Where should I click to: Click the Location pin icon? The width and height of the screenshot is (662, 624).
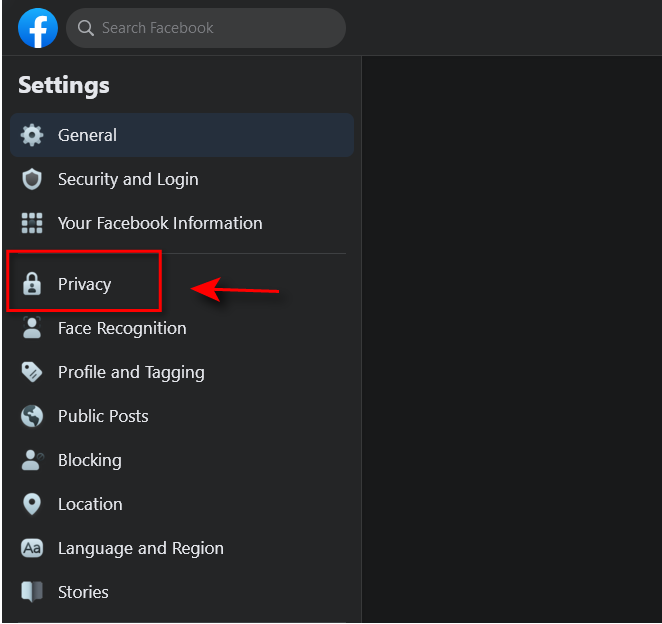pyautogui.click(x=32, y=504)
